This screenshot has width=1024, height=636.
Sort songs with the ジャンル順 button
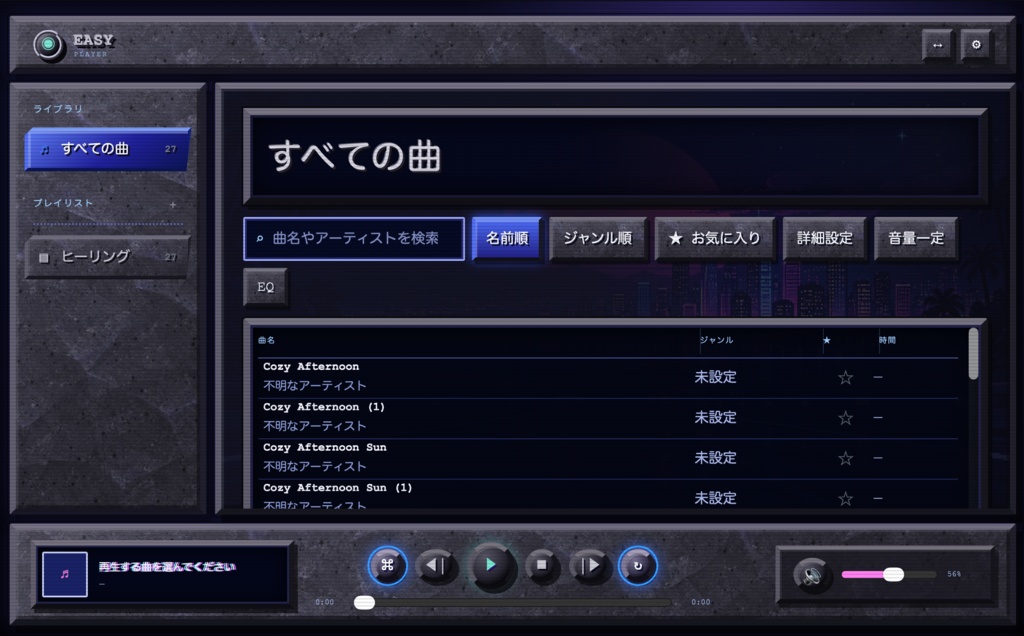coord(598,238)
